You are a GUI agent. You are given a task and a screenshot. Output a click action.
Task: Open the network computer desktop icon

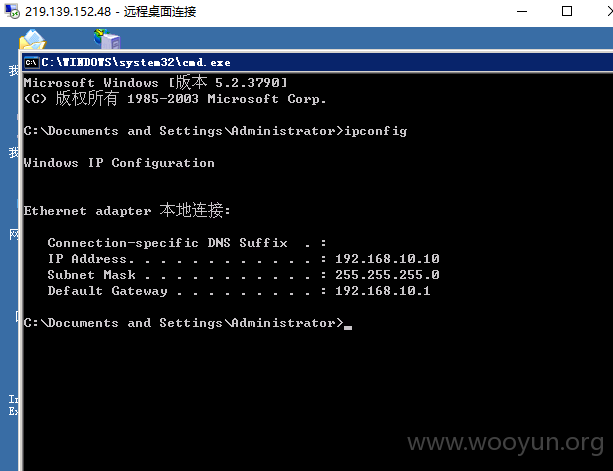107,39
